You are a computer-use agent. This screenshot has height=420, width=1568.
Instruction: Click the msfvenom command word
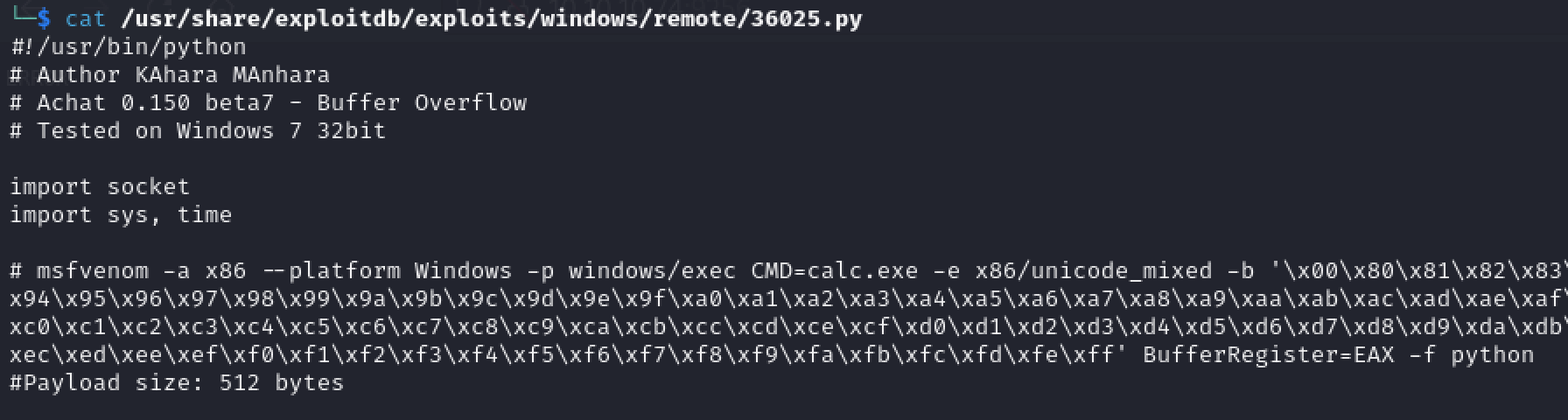(x=93, y=270)
